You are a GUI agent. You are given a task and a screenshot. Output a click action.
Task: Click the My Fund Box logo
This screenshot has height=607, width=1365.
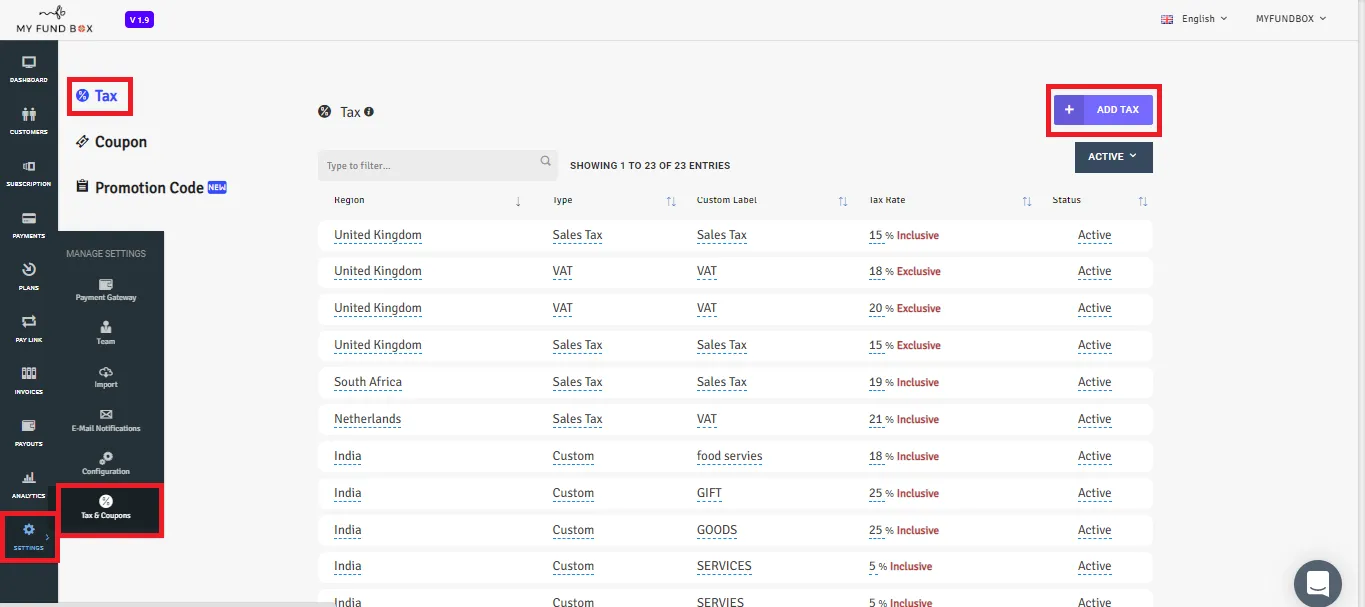coord(55,19)
